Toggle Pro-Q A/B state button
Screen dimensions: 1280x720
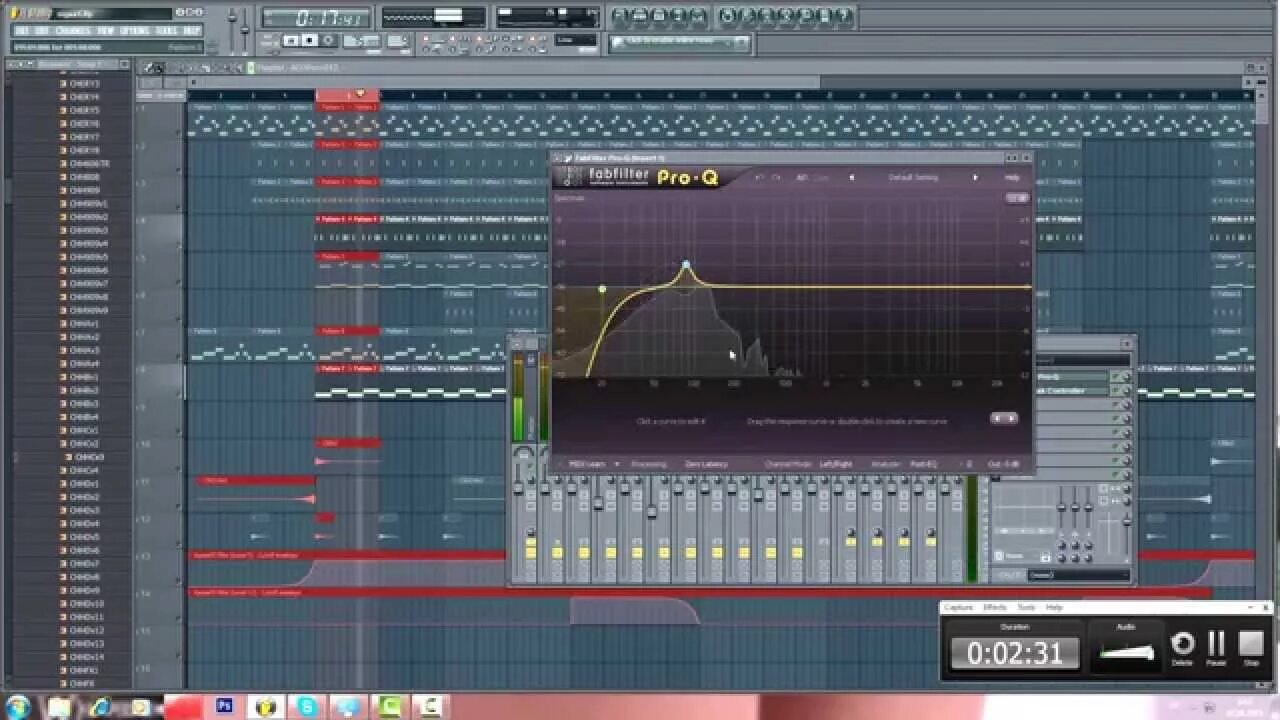(802, 177)
